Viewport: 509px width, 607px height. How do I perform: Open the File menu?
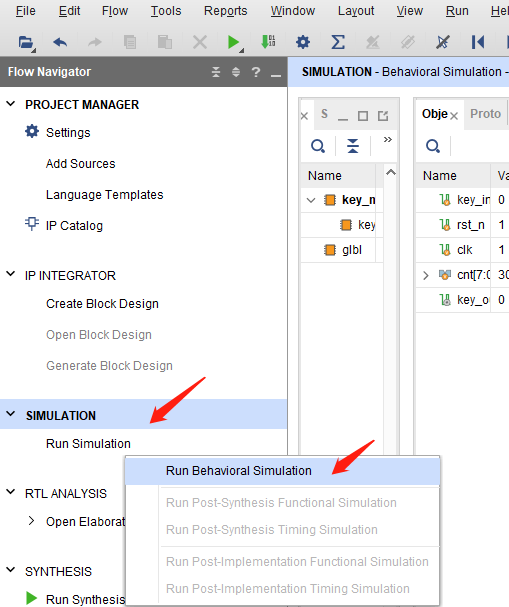pos(26,11)
